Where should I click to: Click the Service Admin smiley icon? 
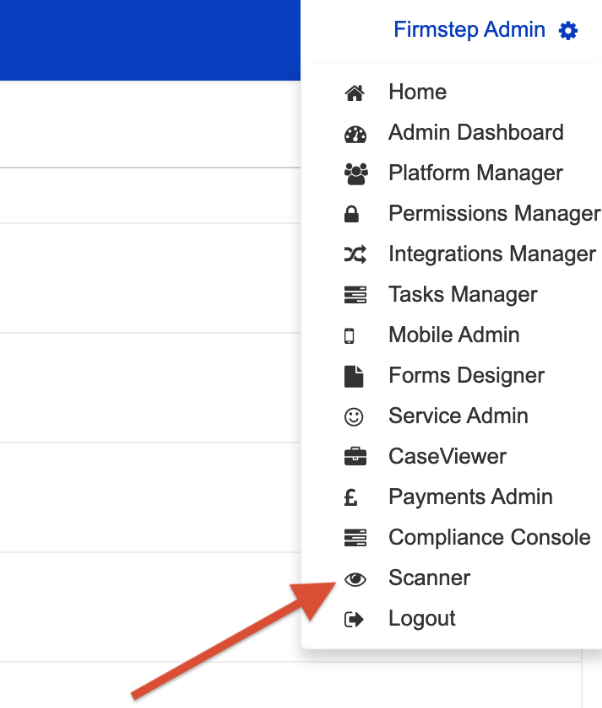[x=354, y=417]
